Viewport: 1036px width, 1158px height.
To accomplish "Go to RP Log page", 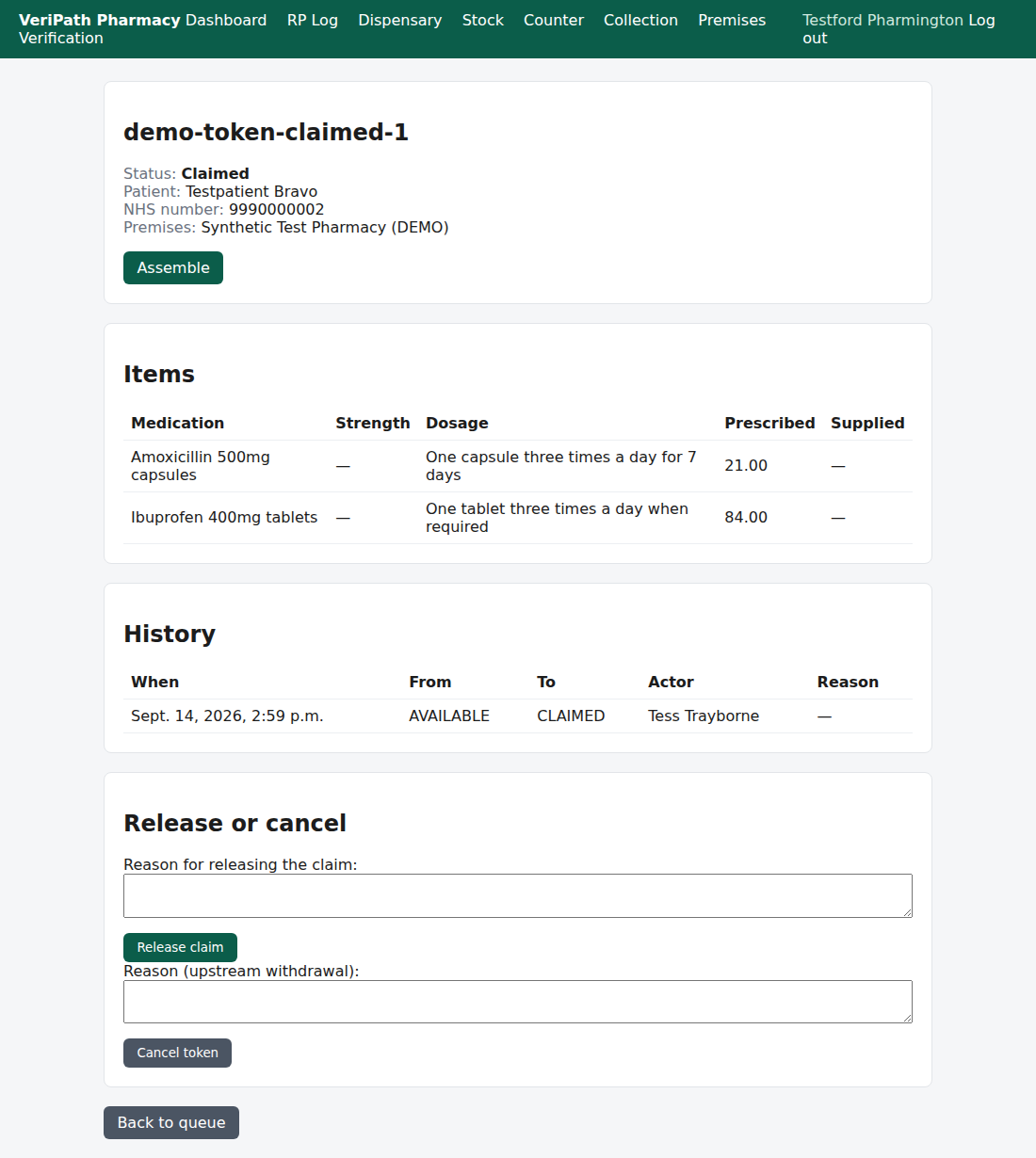I will [x=313, y=20].
